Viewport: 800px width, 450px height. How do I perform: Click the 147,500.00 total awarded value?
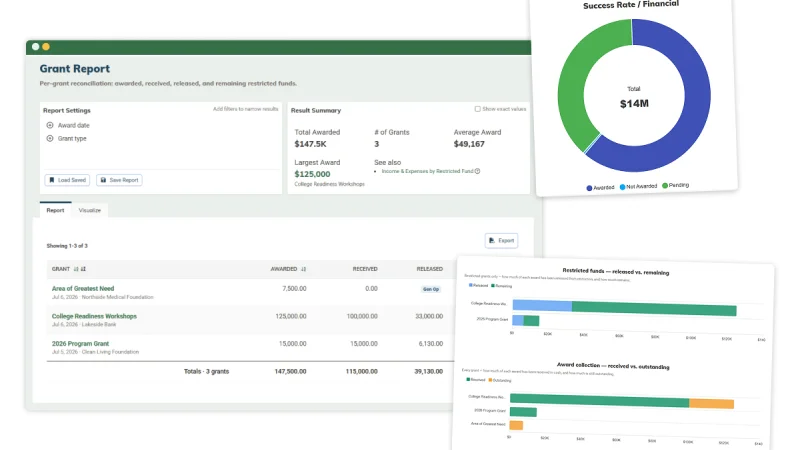tap(290, 371)
